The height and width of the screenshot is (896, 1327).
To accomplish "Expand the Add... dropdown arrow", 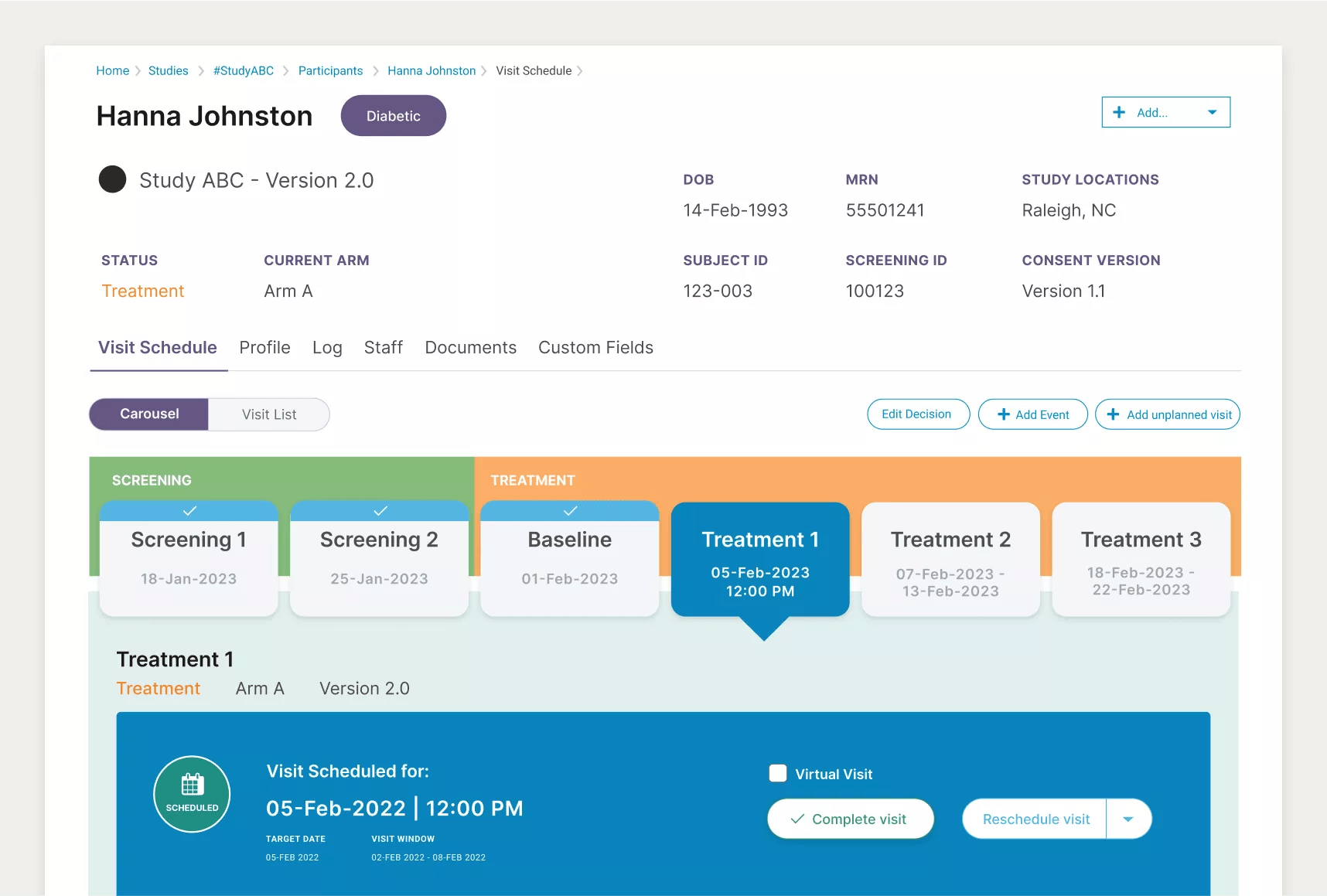I will 1212,112.
